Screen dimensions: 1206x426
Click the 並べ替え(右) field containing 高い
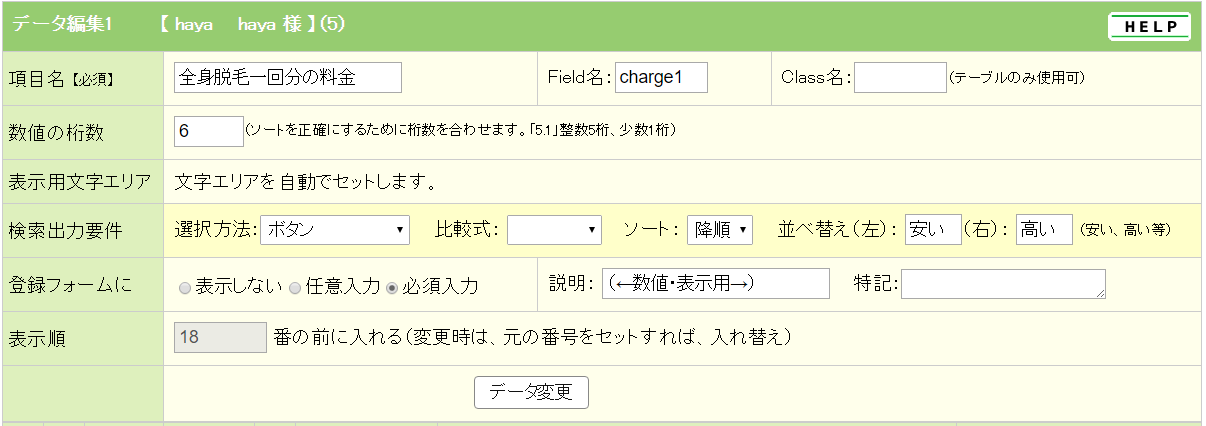click(x=1043, y=230)
